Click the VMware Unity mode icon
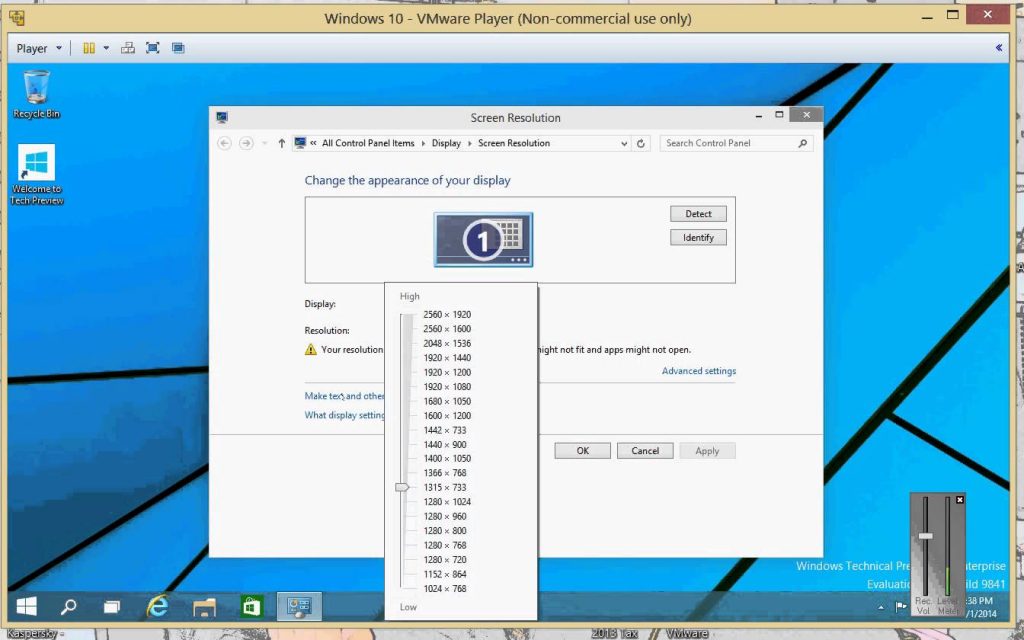The image size is (1024, 640). 178,48
